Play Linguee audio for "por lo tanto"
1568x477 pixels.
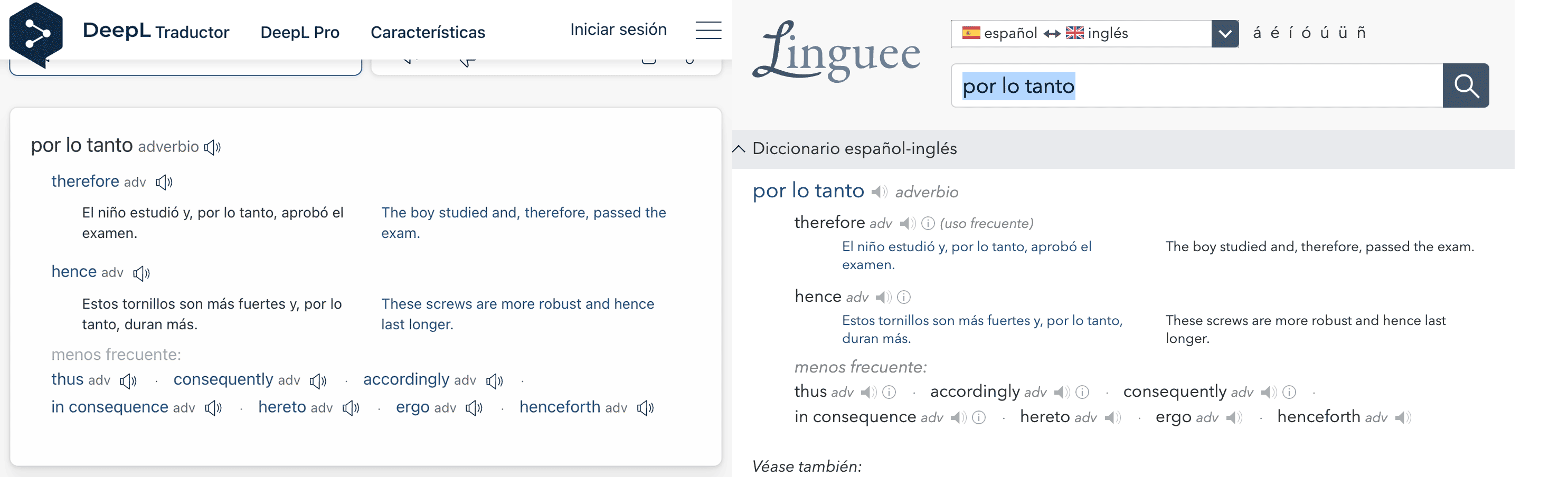pyautogui.click(x=879, y=192)
